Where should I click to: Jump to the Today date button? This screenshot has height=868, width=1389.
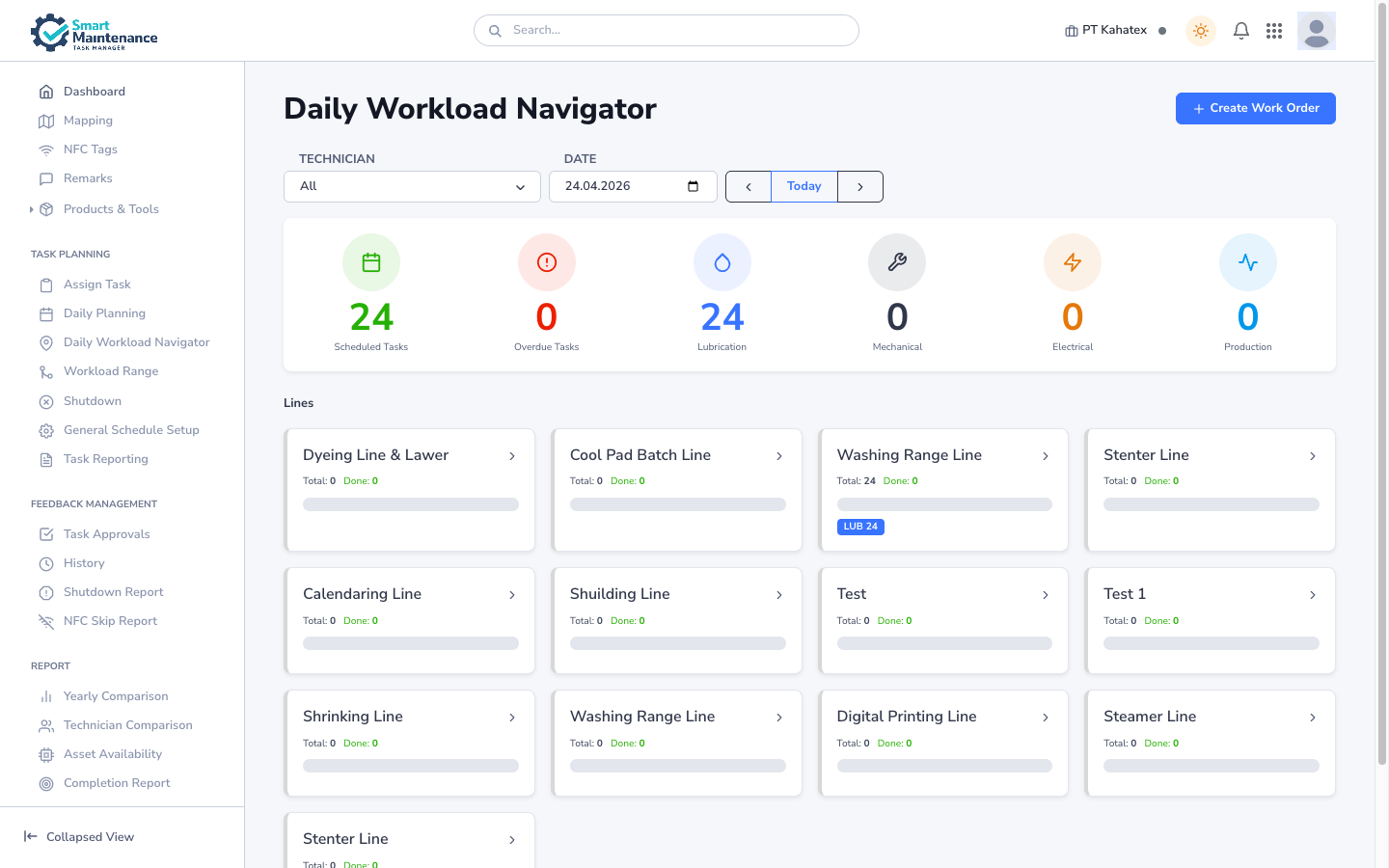804,187
